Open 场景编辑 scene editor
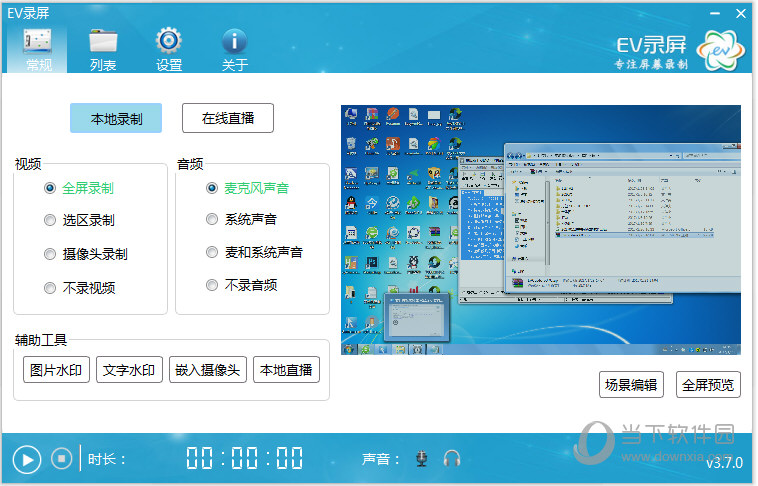The image size is (758, 486). pos(631,385)
